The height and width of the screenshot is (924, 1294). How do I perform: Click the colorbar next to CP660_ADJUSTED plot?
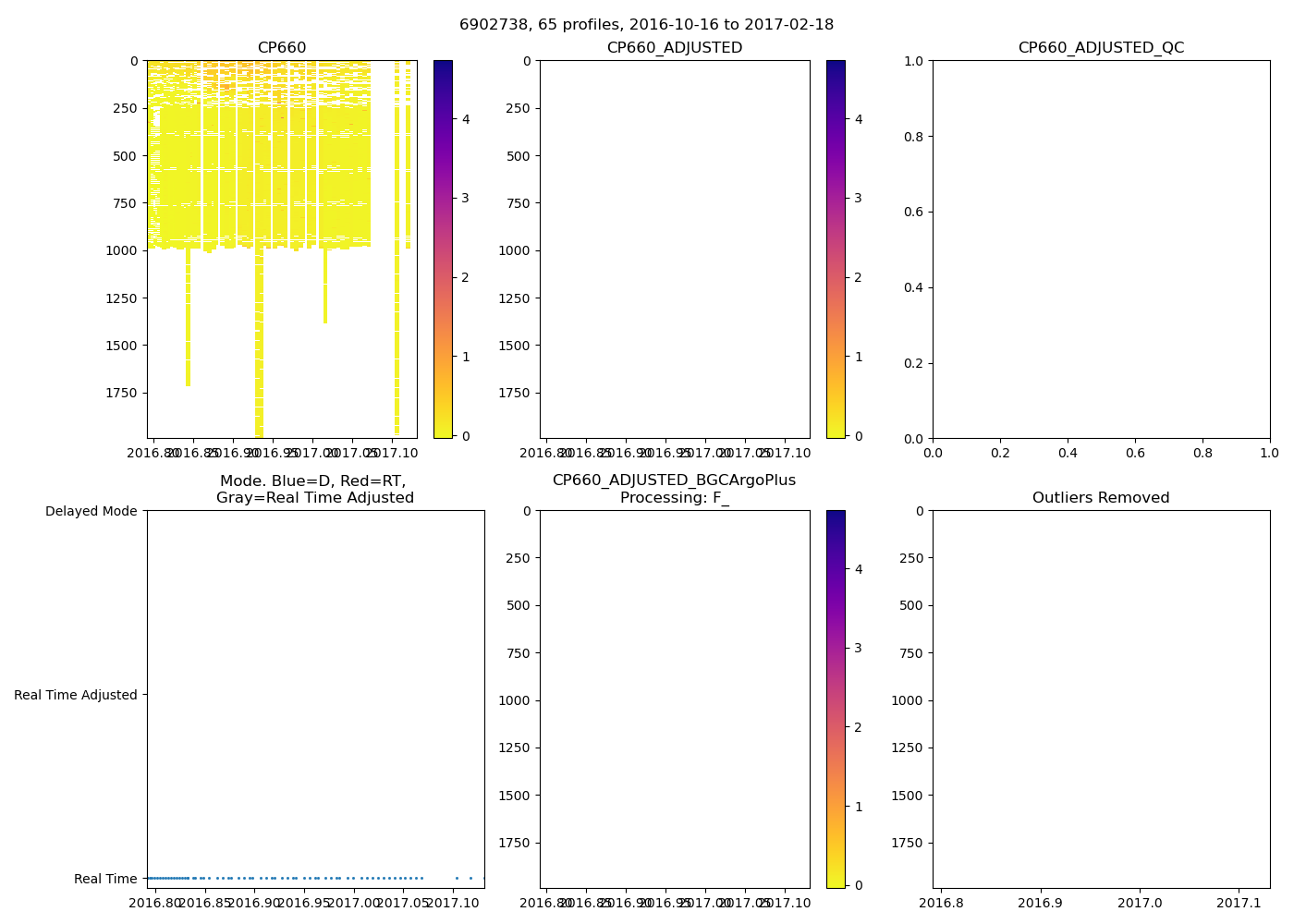[836, 249]
